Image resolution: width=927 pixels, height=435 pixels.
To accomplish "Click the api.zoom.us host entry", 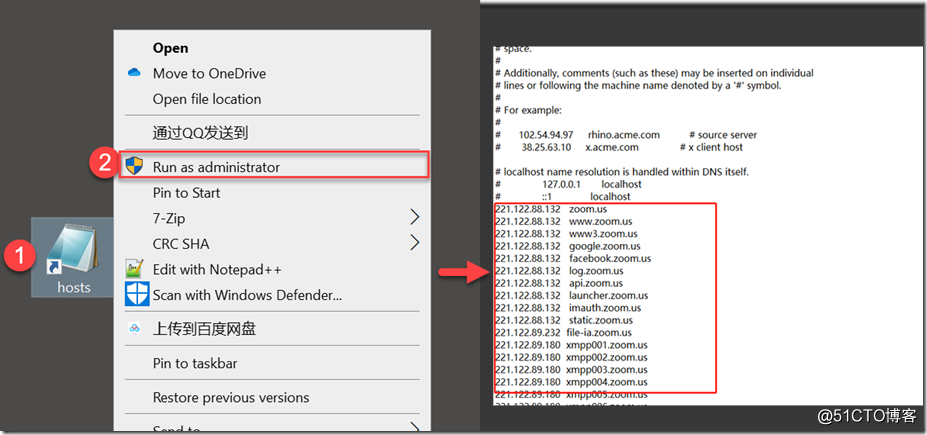I will (x=559, y=283).
